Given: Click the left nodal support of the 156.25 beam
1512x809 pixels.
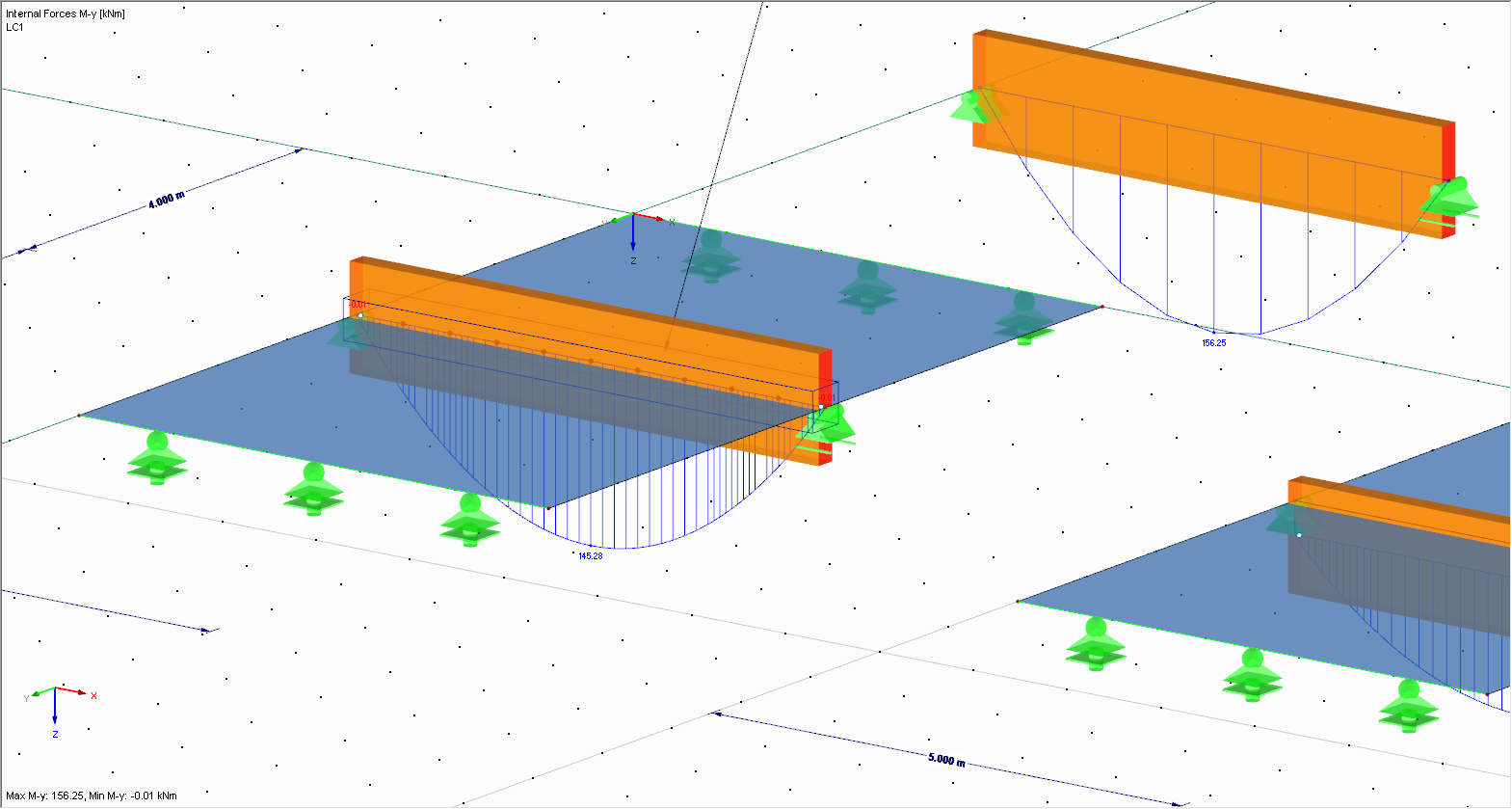Looking at the screenshot, I should 973,105.
